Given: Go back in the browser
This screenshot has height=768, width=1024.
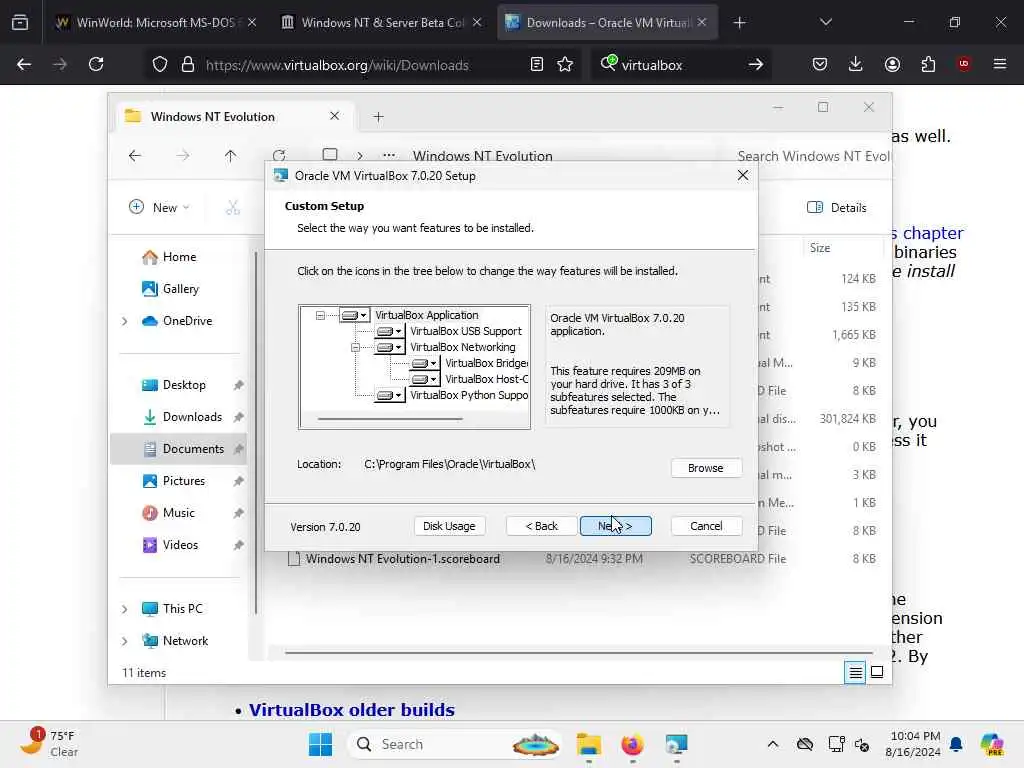Looking at the screenshot, I should point(24,65).
